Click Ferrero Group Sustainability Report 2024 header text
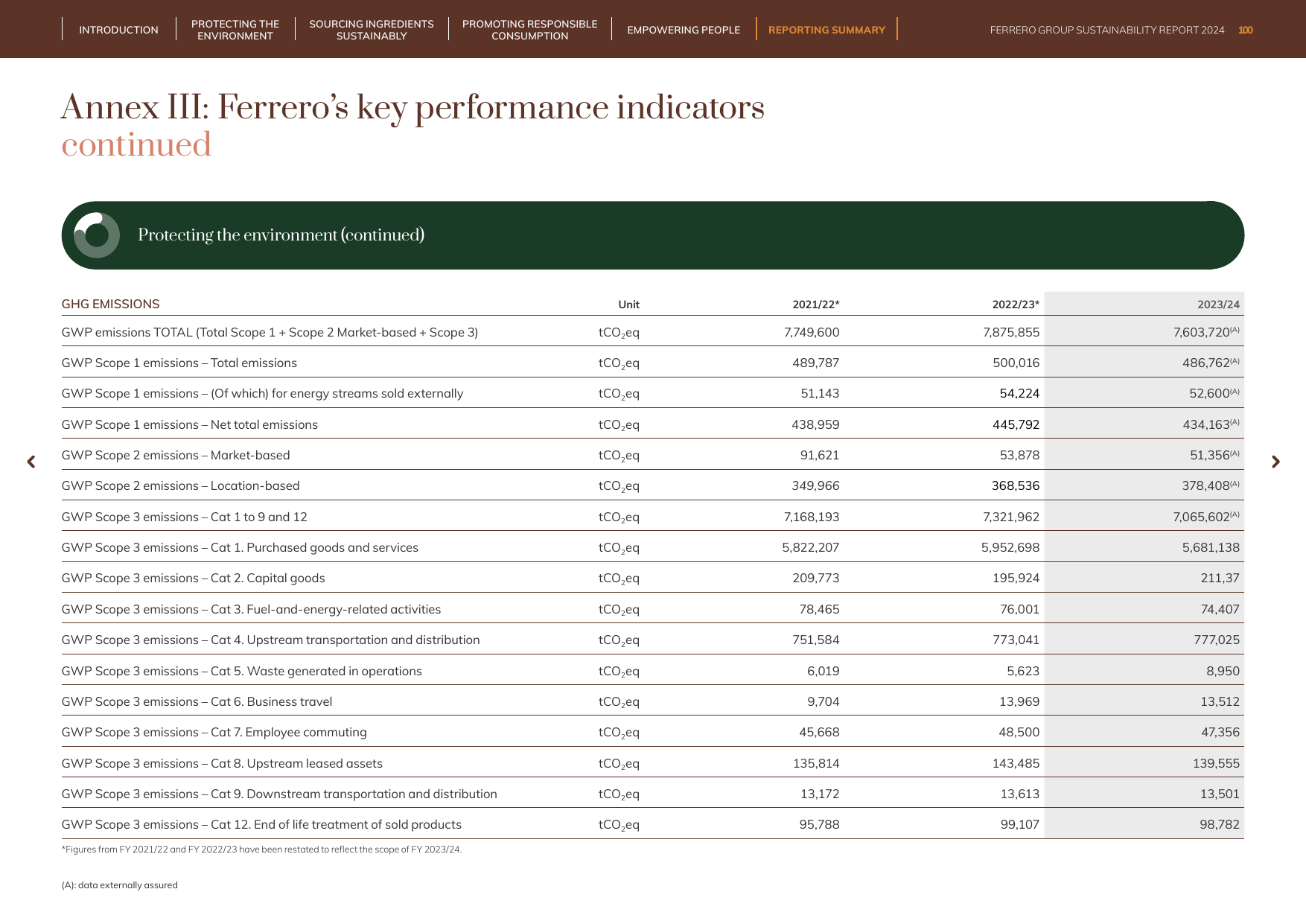 point(1107,30)
